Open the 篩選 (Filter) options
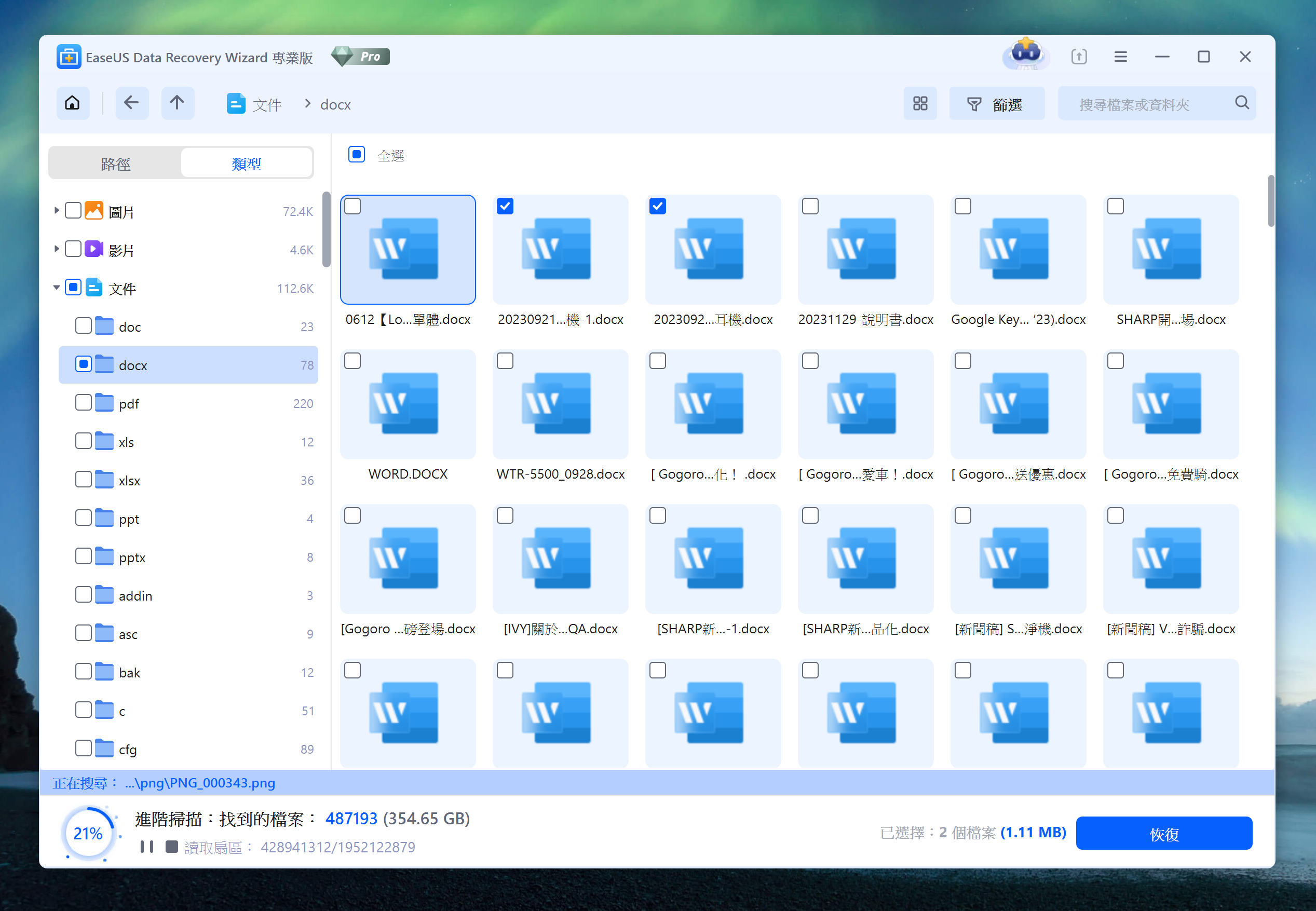Image resolution: width=1316 pixels, height=911 pixels. point(996,104)
